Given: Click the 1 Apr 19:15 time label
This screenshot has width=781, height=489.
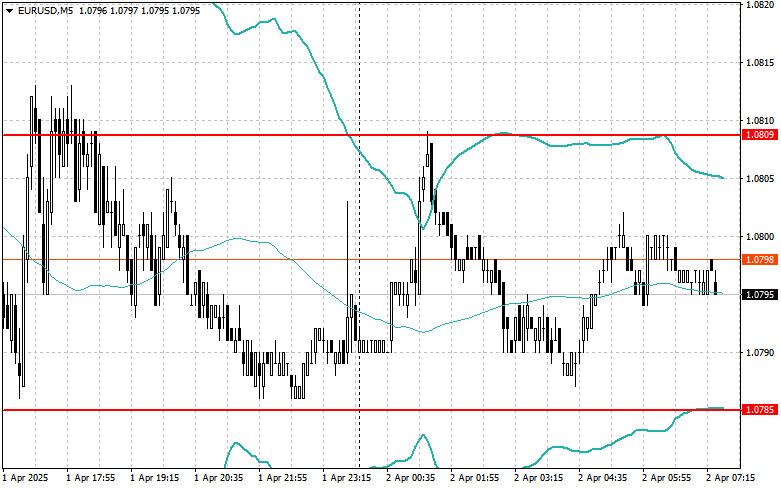Looking at the screenshot, I should [154, 478].
